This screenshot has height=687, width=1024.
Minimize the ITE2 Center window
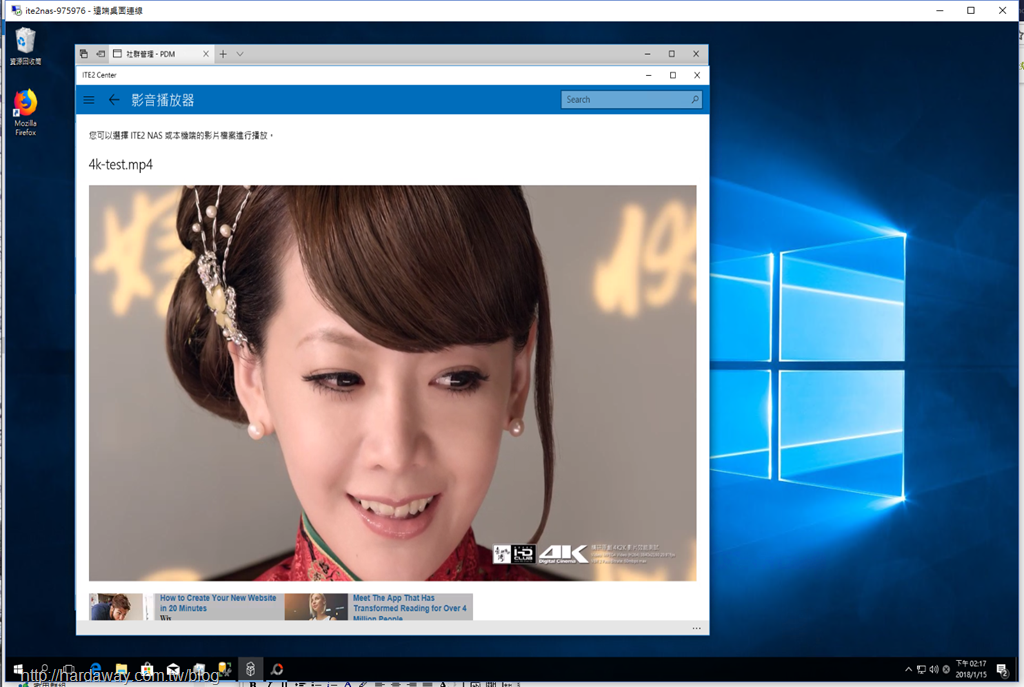click(648, 75)
